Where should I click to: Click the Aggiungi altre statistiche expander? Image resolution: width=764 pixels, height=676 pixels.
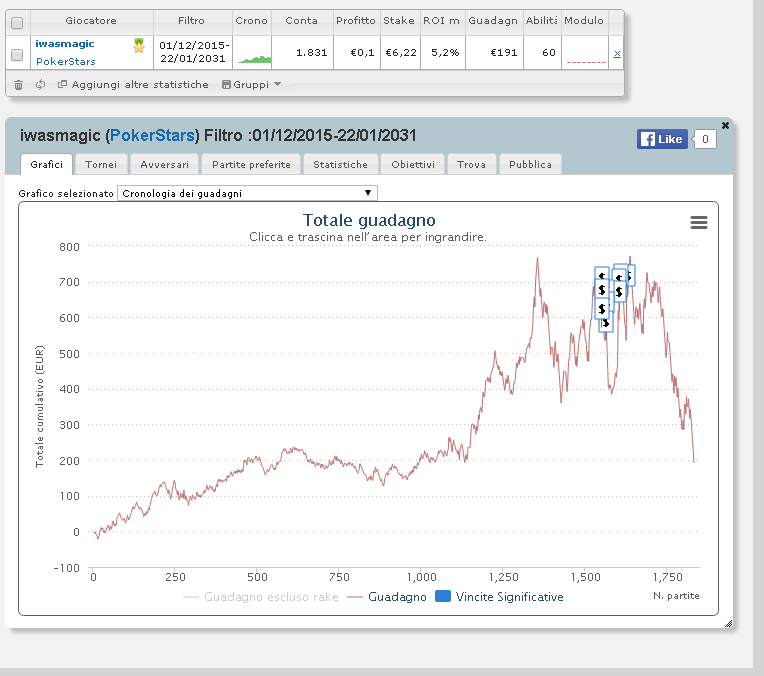pyautogui.click(x=133, y=84)
